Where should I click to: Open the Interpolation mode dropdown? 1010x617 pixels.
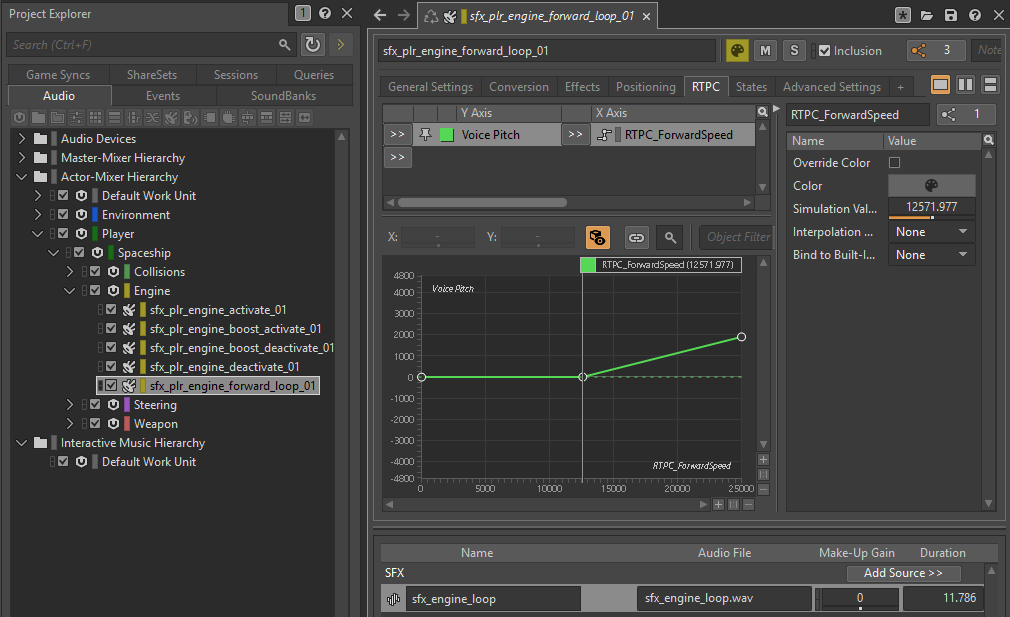pyautogui.click(x=931, y=232)
